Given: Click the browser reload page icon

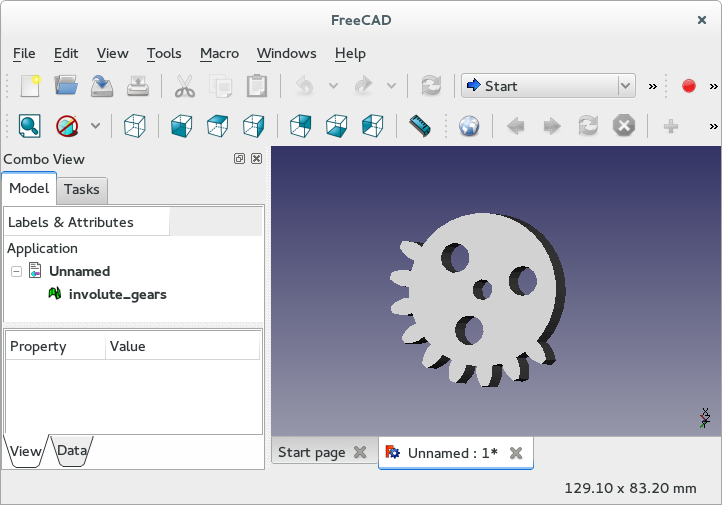Looking at the screenshot, I should [588, 126].
